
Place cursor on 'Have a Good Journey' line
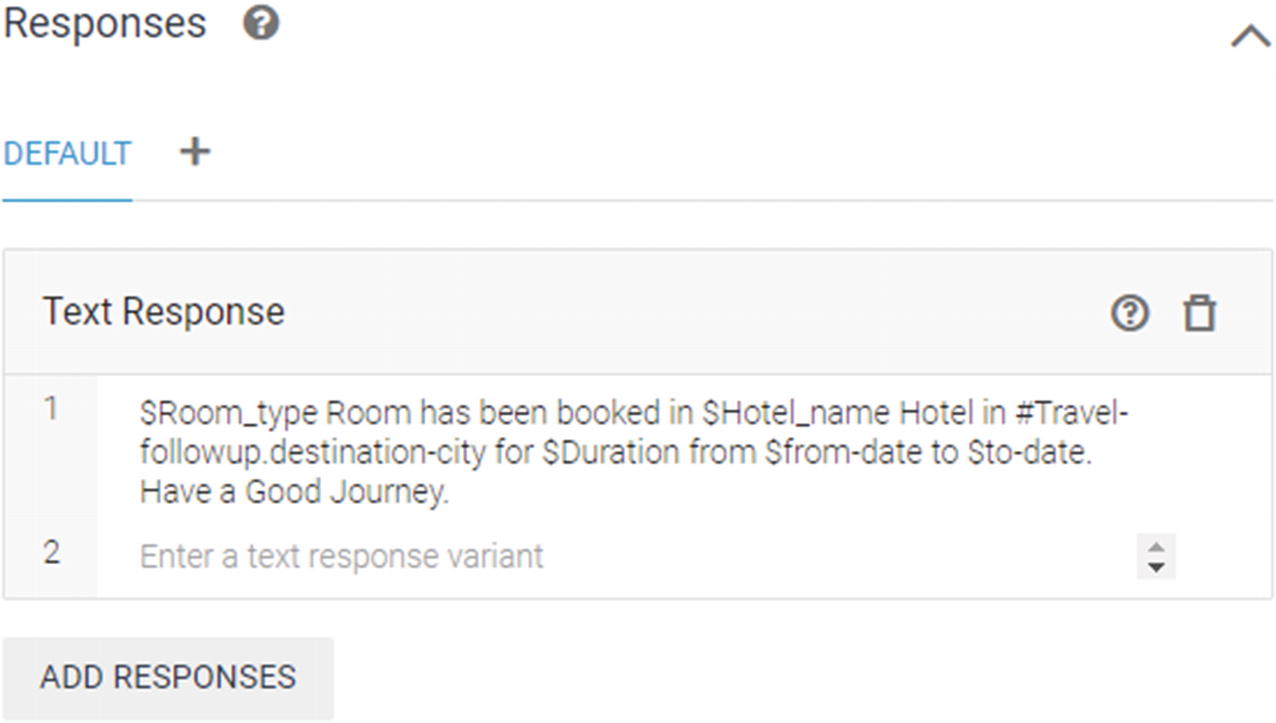294,492
